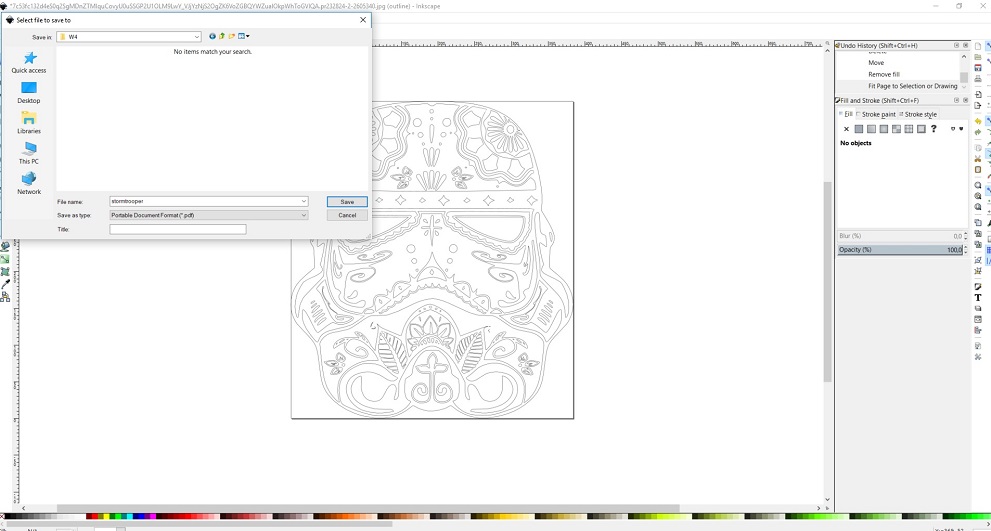Click the Cut scissors icon
Image resolution: width=991 pixels, height=531 pixels.
click(x=978, y=158)
